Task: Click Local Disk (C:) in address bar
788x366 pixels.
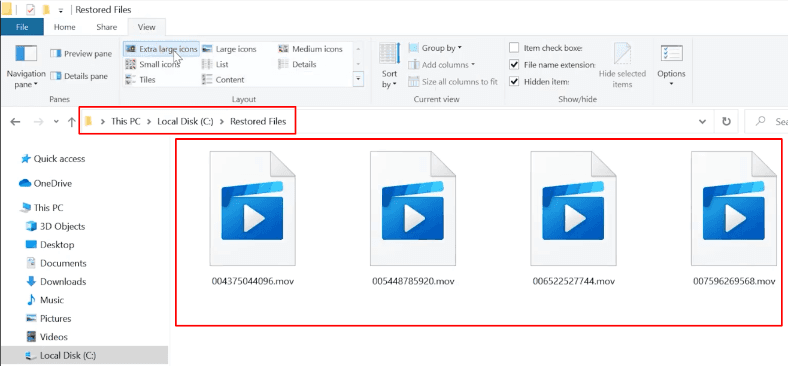Action: click(x=185, y=121)
